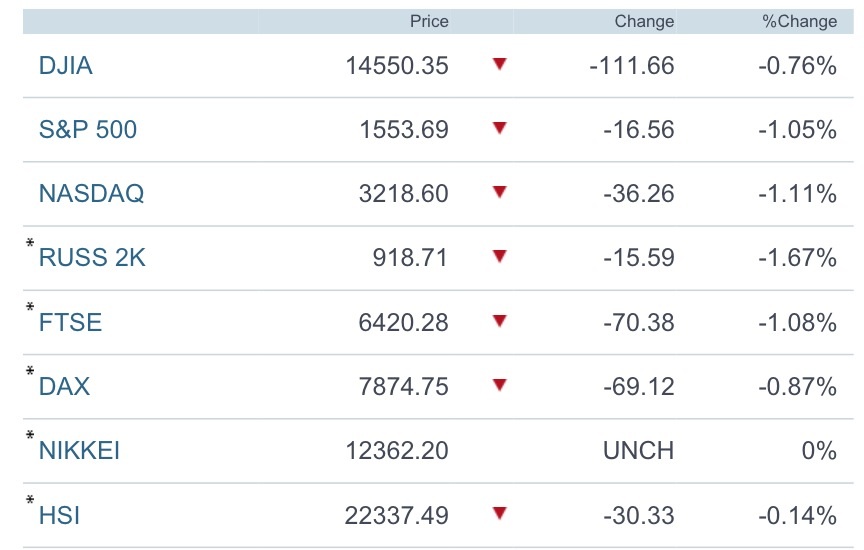Go to the FTSE index page

pos(70,322)
